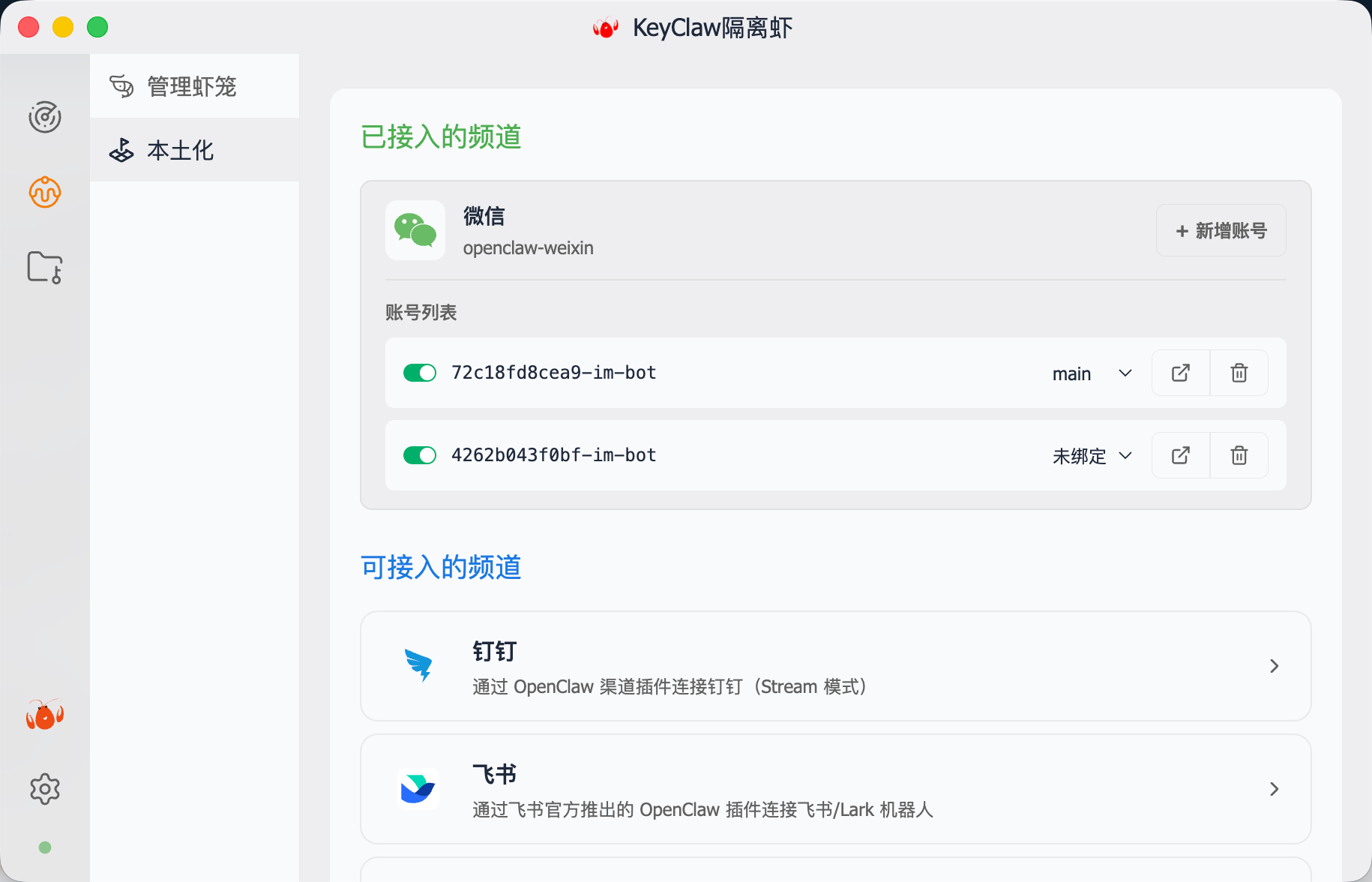
Task: Click the 账号列表 label
Action: click(421, 312)
